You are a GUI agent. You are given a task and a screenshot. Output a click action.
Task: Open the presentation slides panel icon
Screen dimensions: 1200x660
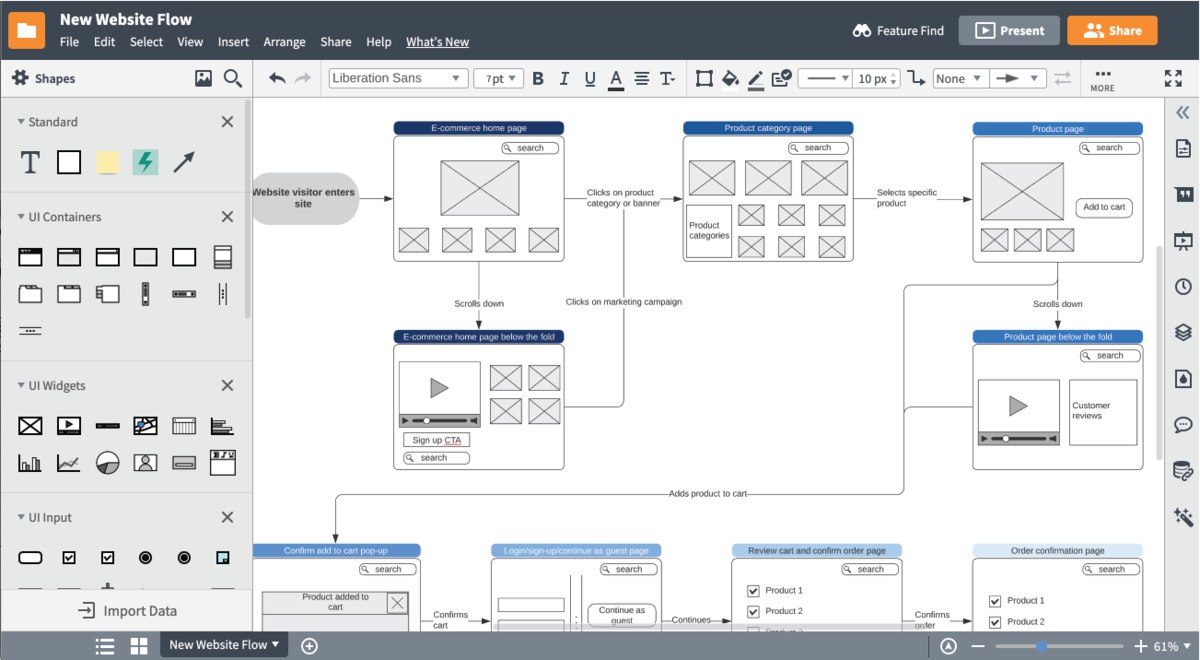1183,240
